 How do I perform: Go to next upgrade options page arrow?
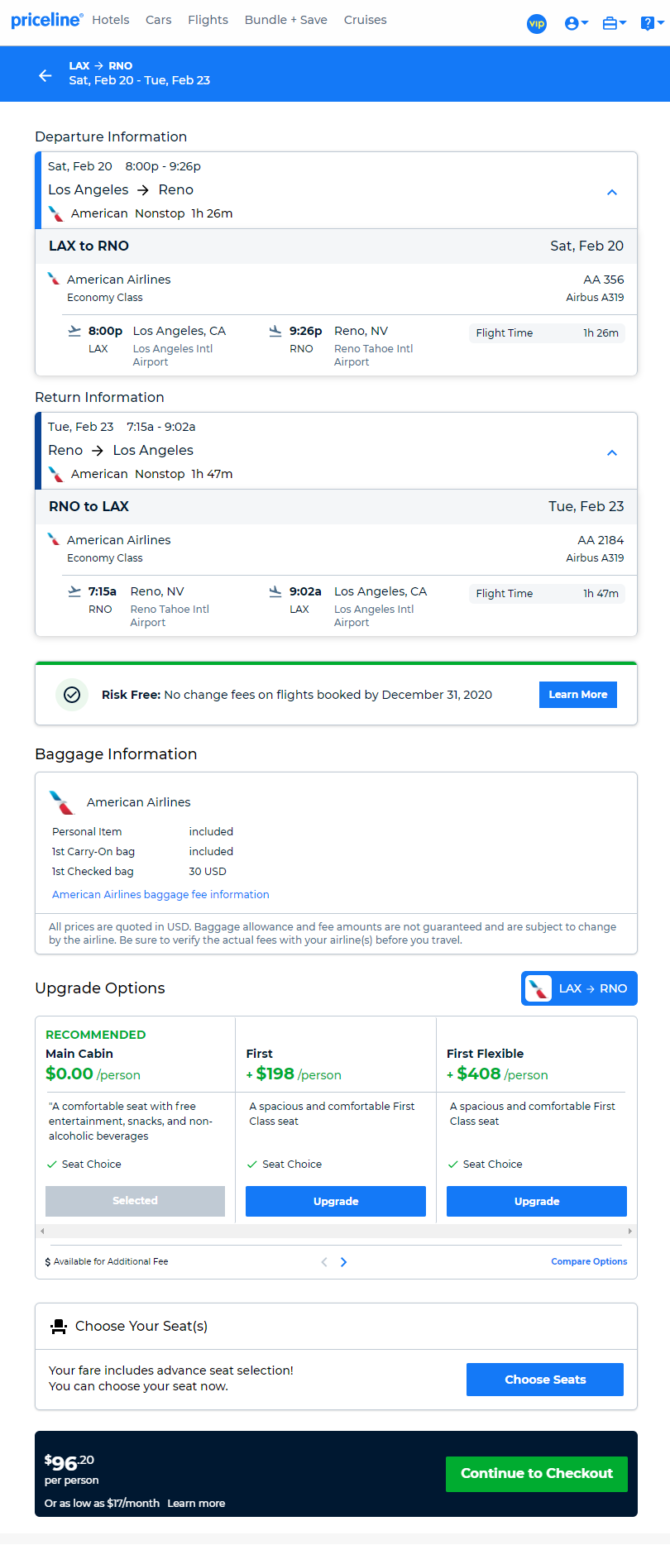(344, 1262)
